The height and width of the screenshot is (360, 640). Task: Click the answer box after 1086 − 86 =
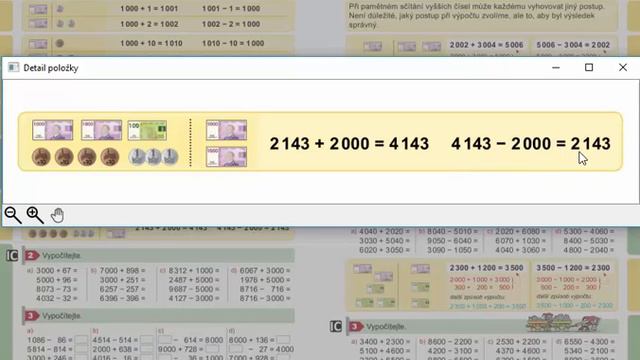coord(81,340)
